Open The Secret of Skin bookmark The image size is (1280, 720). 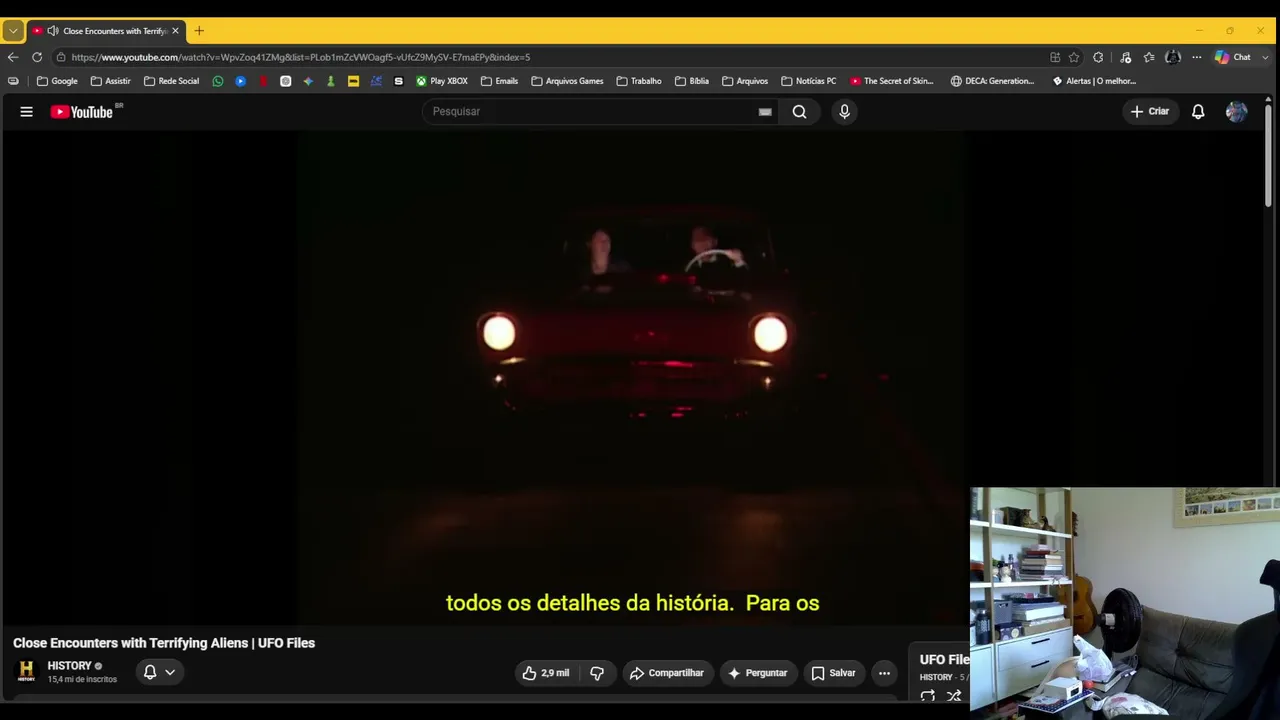pyautogui.click(x=892, y=81)
